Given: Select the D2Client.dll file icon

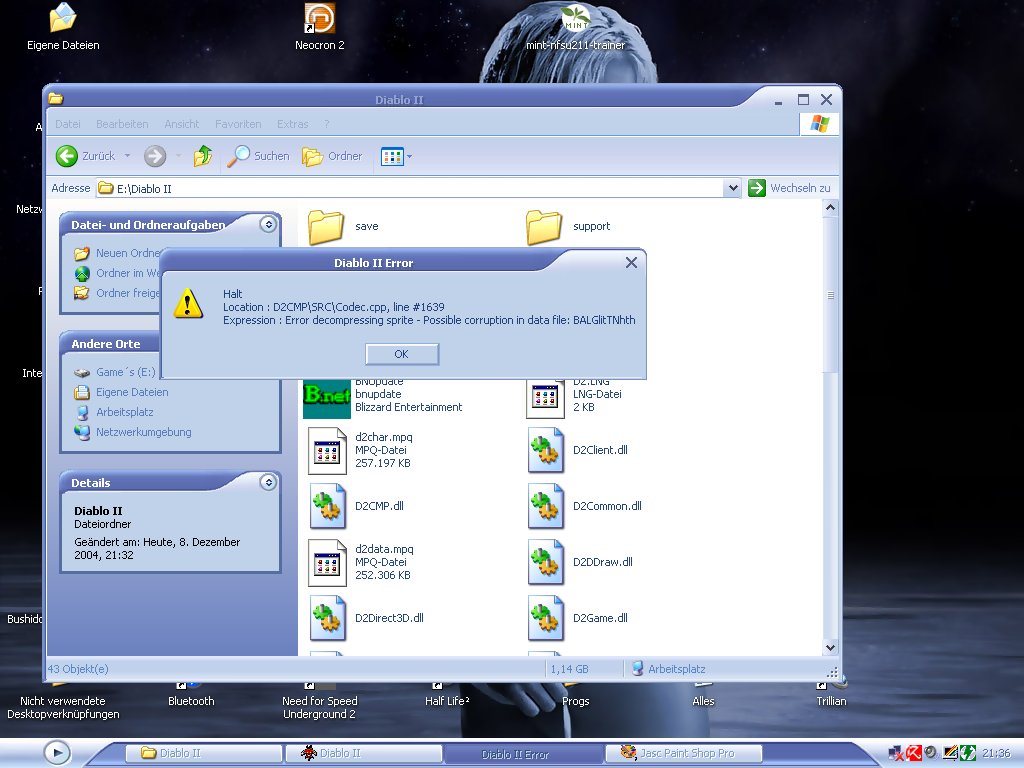Looking at the screenshot, I should (x=546, y=451).
